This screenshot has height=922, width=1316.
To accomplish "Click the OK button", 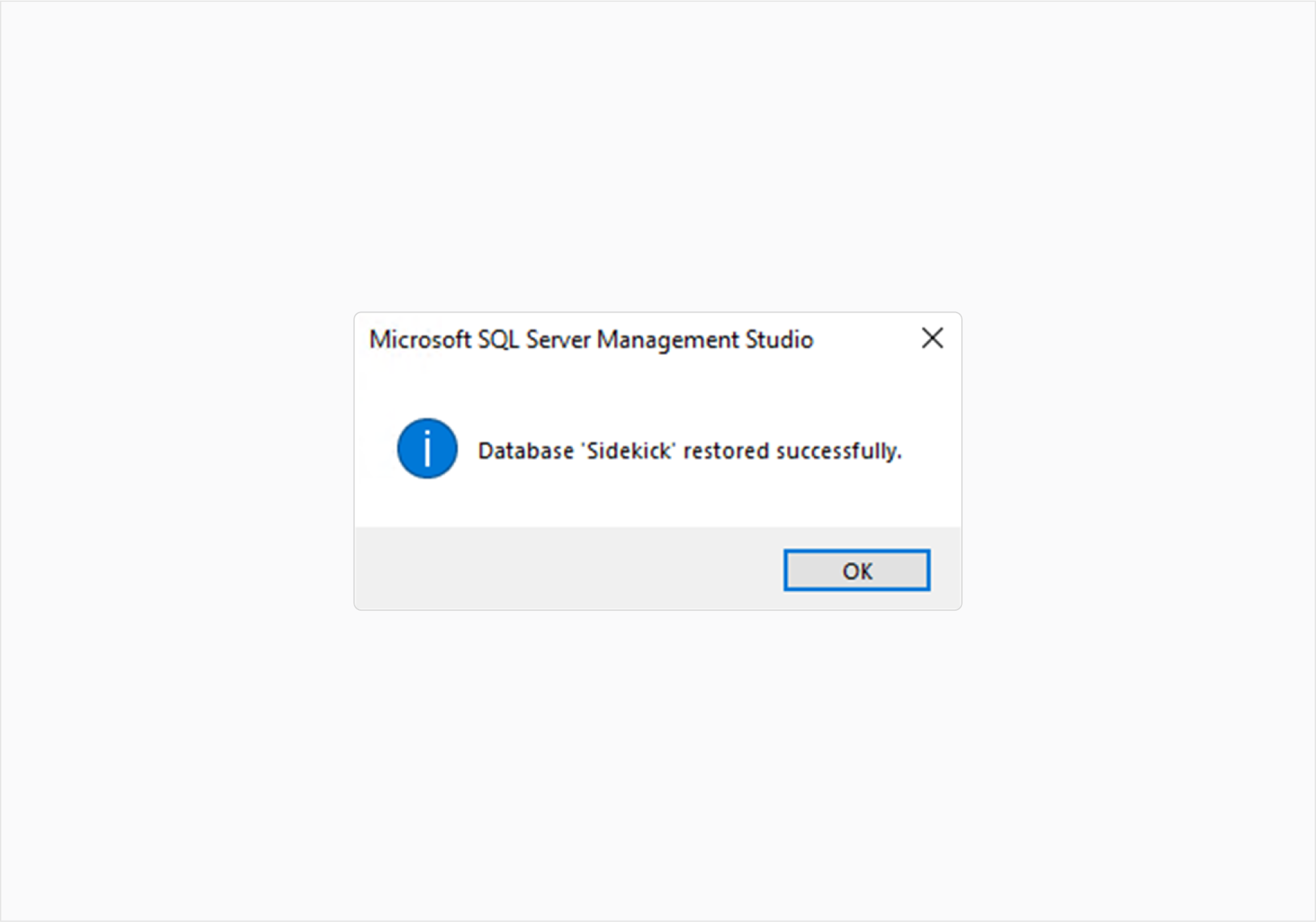I will tap(857, 570).
